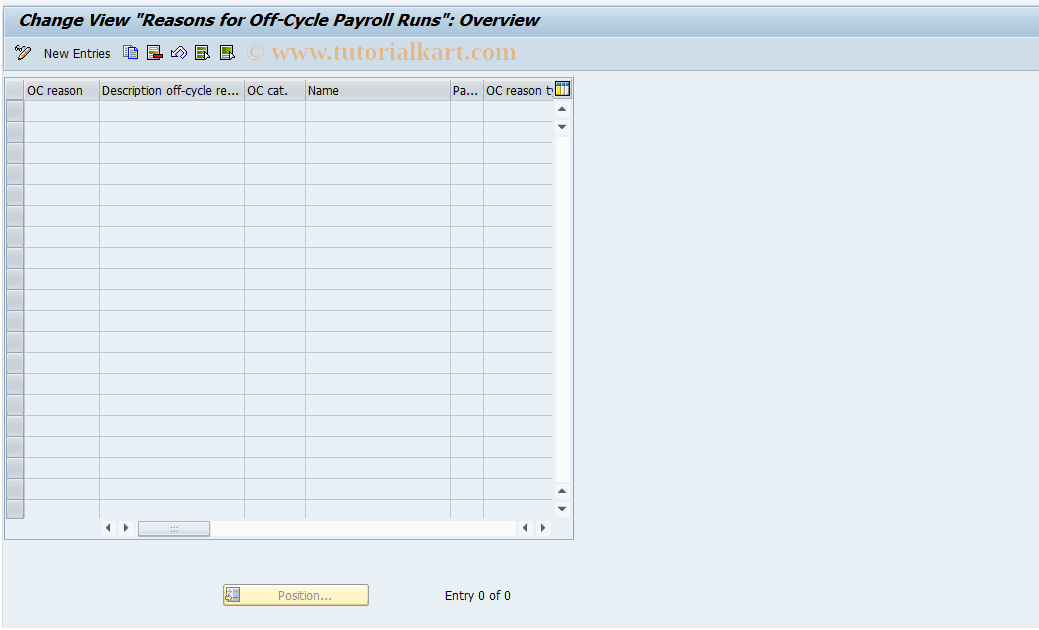Image resolution: width=1039 pixels, height=630 pixels.
Task: Click the select-all rows corner cell
Action: point(15,91)
